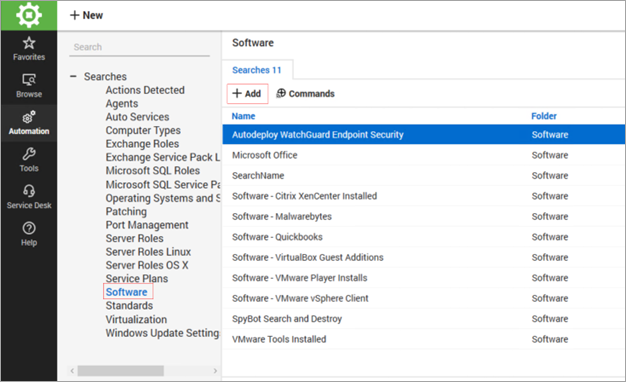Viewport: 626px width, 382px height.
Task: Open Favorites in the sidebar
Action: pos(29,49)
